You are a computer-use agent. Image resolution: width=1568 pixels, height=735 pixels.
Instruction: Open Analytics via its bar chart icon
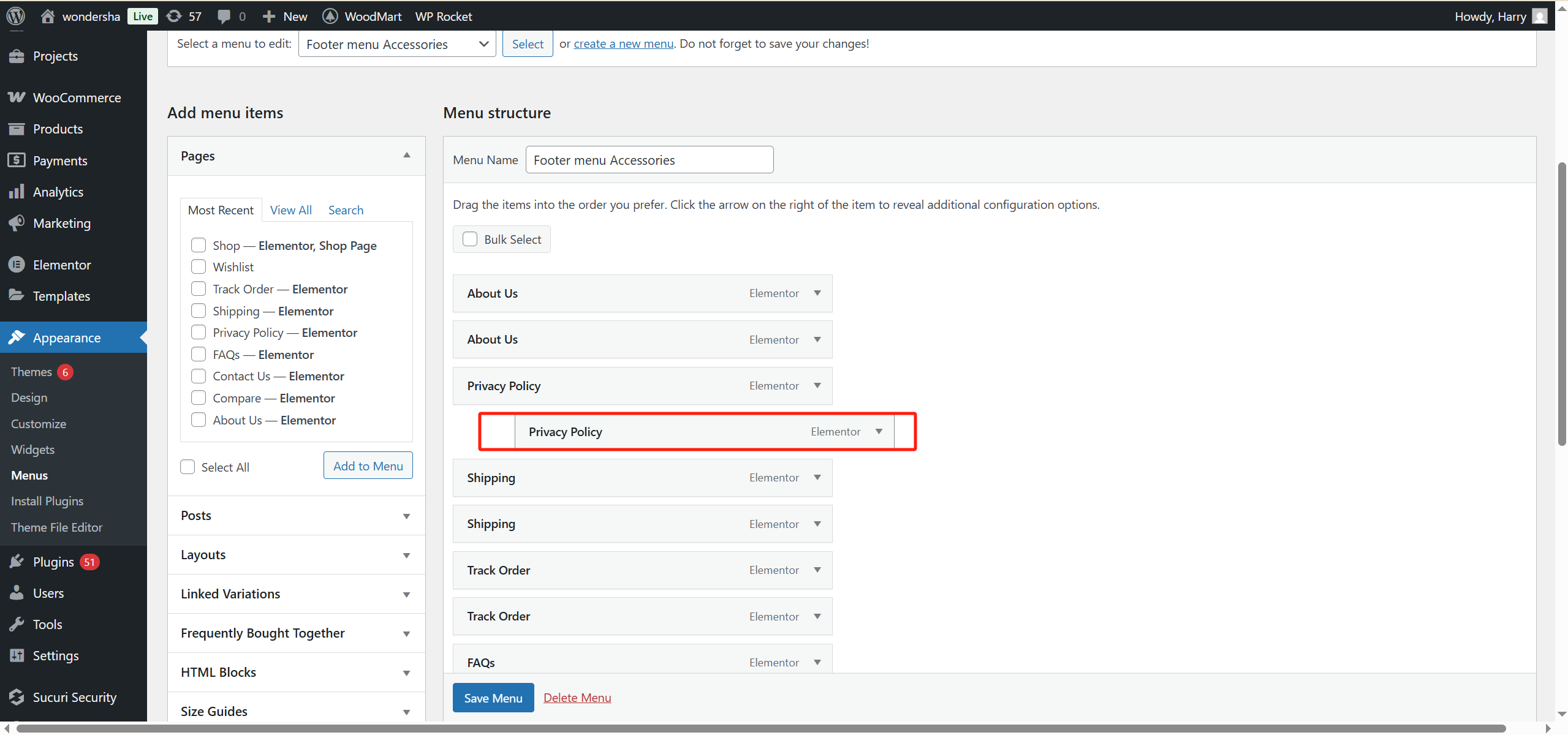[x=17, y=192]
